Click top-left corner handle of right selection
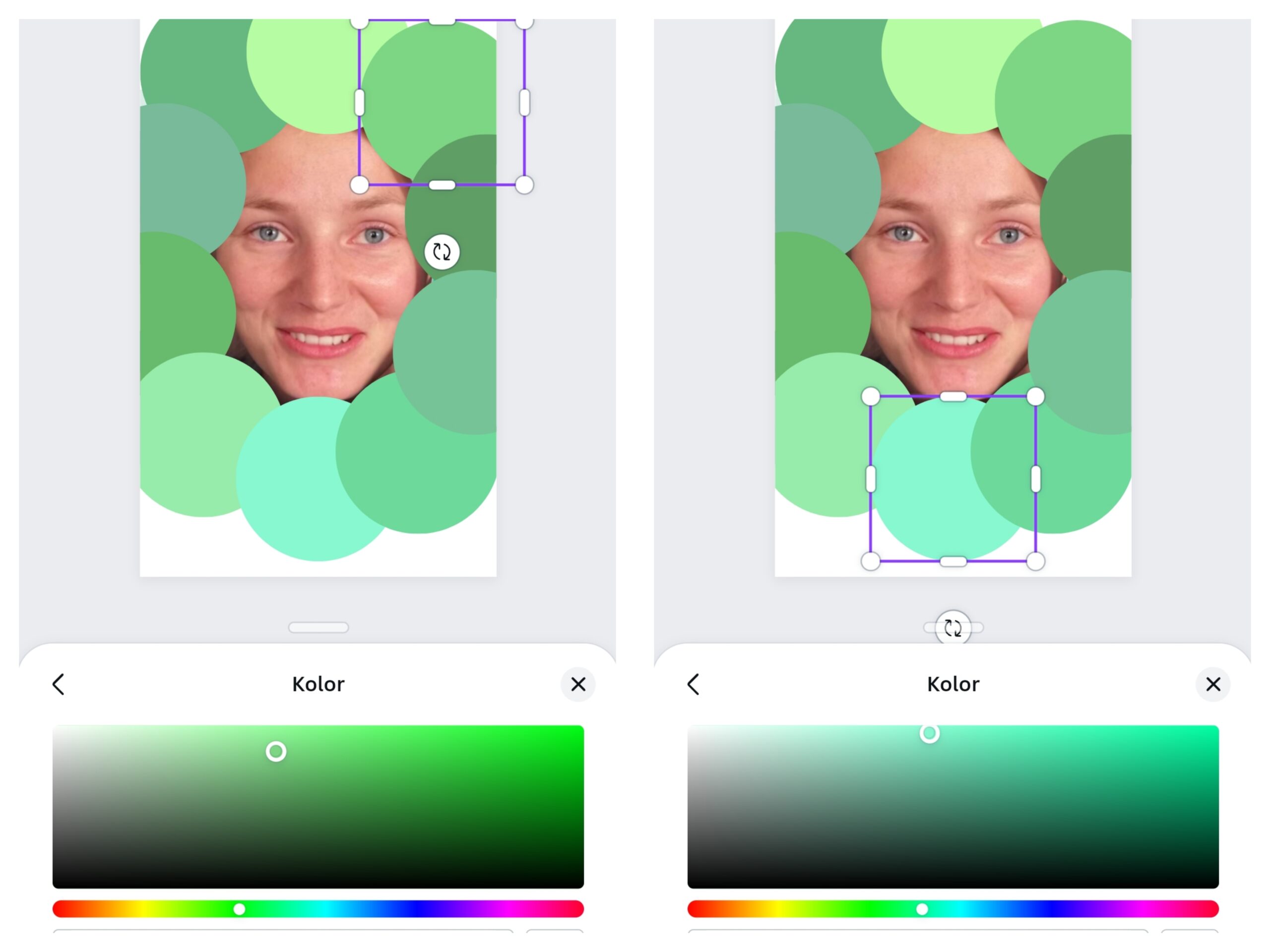This screenshot has width=1270, height=952. 871,396
